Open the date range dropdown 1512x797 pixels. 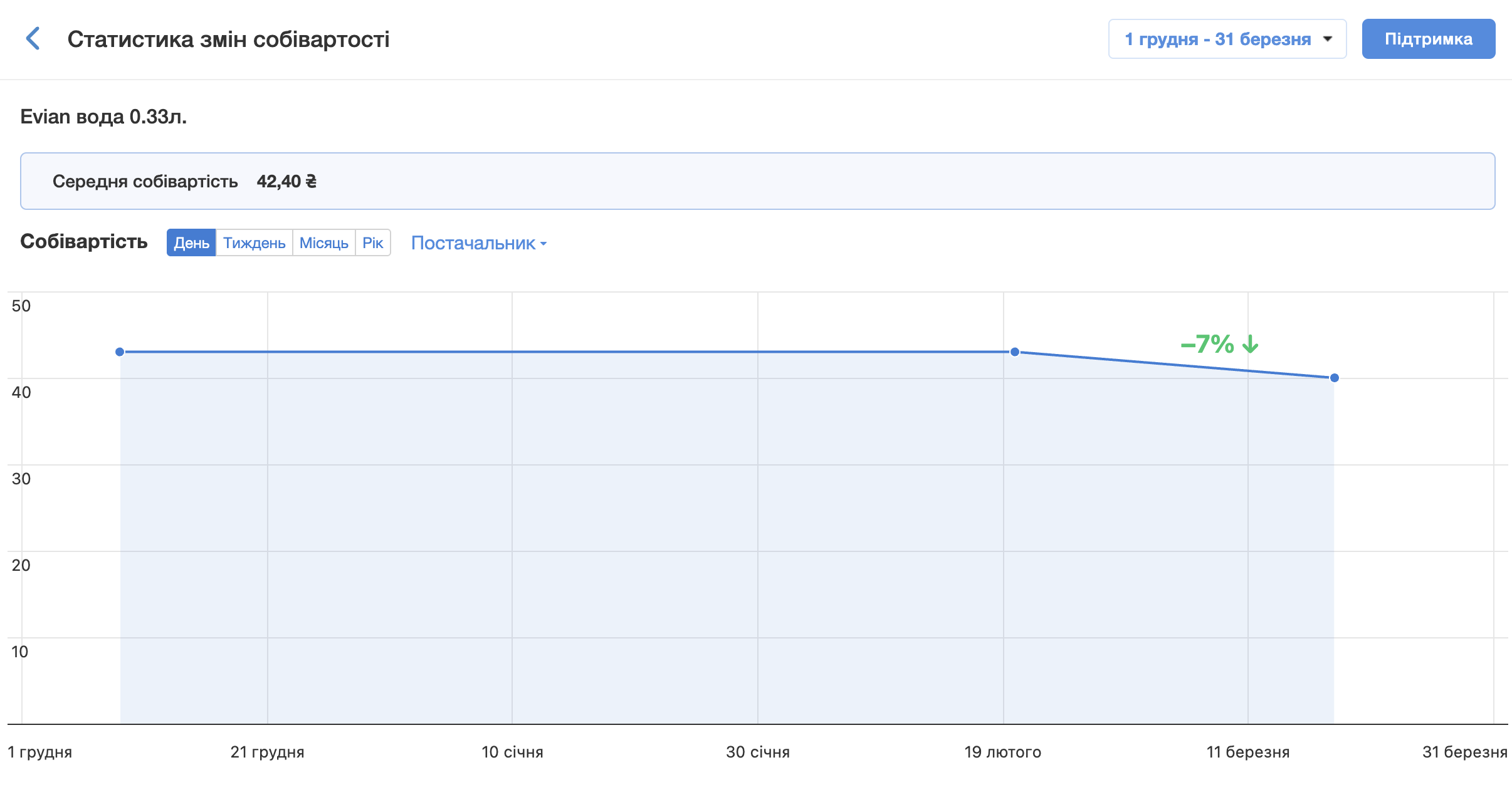(1226, 39)
